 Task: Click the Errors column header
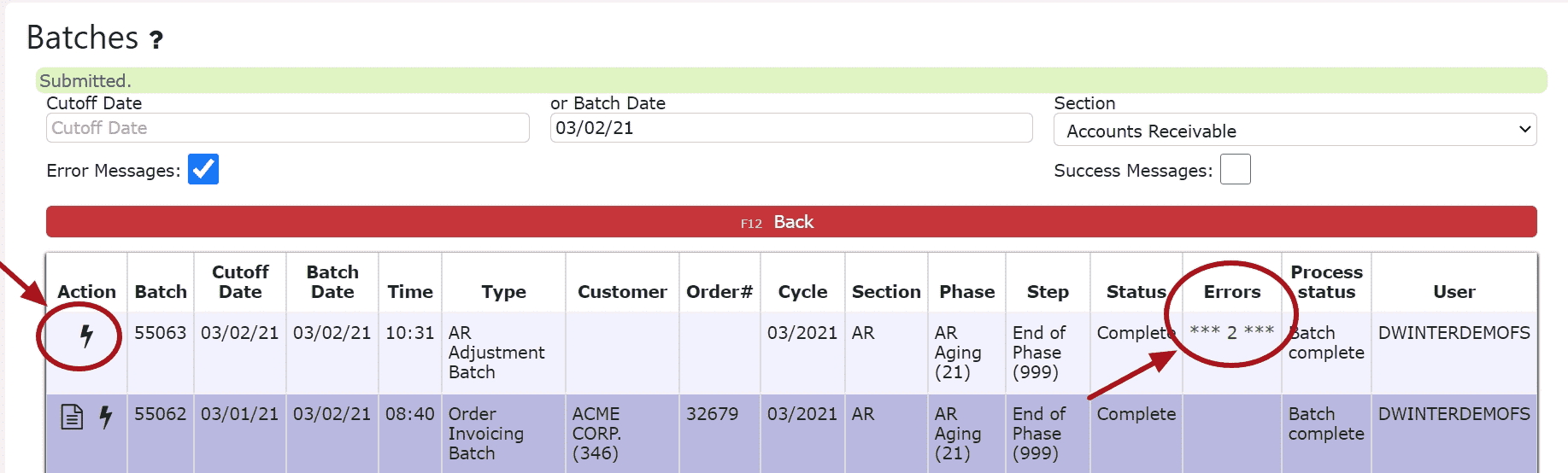click(x=1231, y=292)
